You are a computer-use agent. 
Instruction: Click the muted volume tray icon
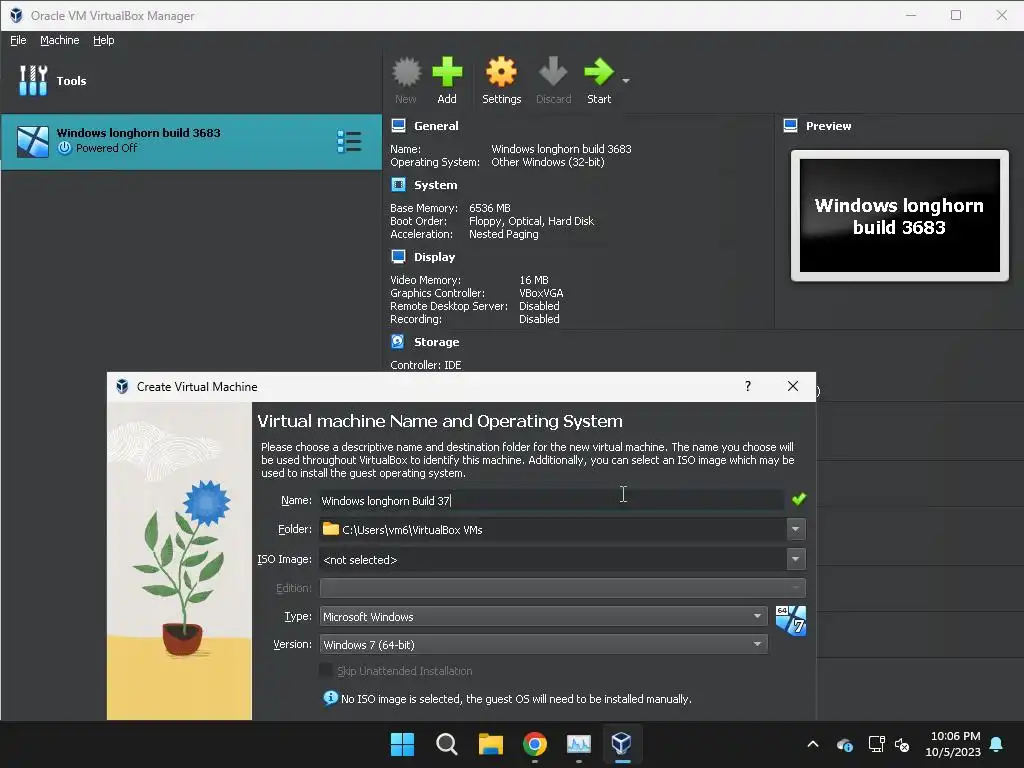point(902,744)
